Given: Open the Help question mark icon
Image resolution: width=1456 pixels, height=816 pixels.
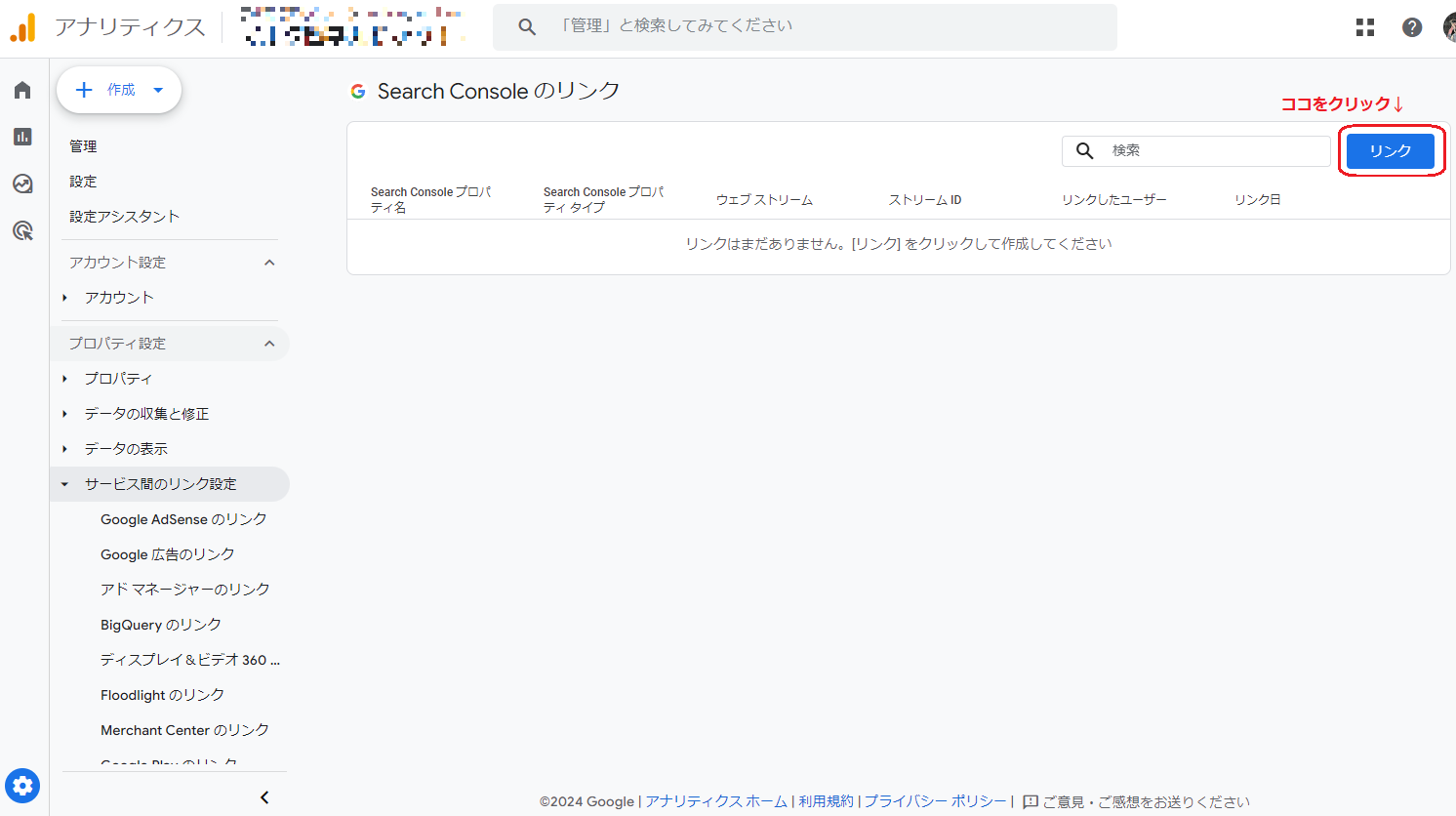Looking at the screenshot, I should pyautogui.click(x=1412, y=27).
